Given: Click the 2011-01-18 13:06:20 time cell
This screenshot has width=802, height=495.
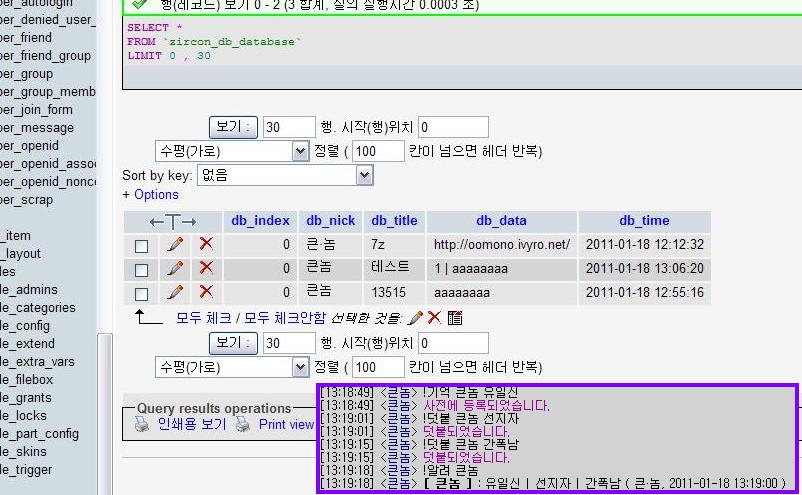Looking at the screenshot, I should (644, 268).
